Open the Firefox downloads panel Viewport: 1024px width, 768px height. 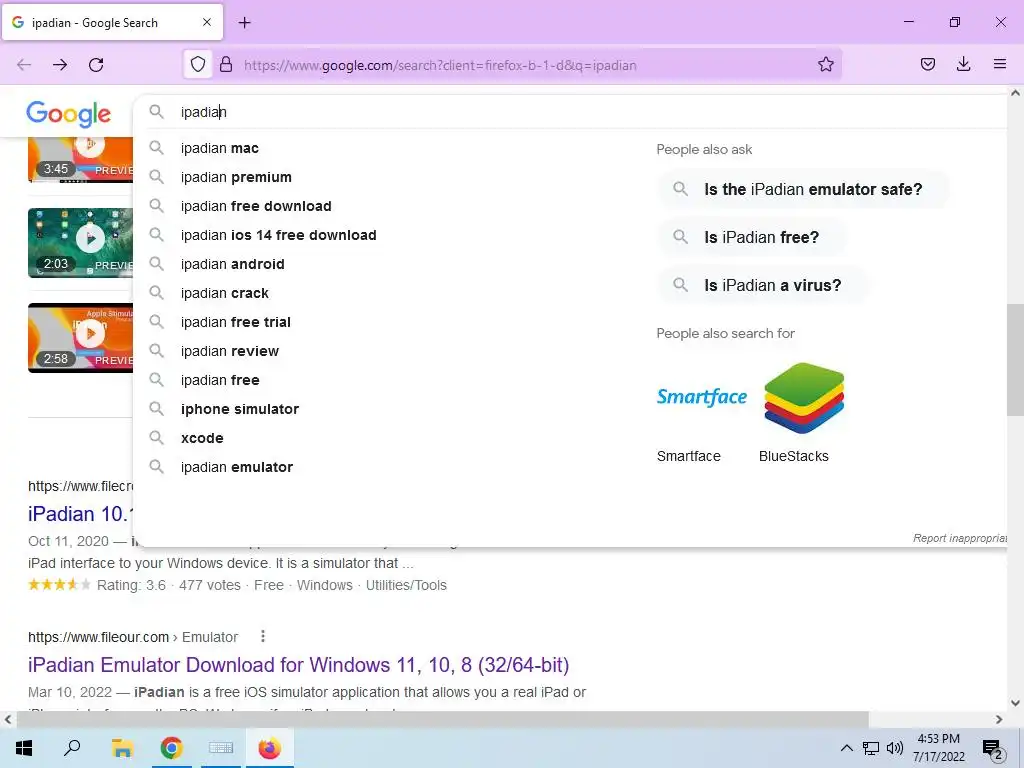tap(963, 65)
